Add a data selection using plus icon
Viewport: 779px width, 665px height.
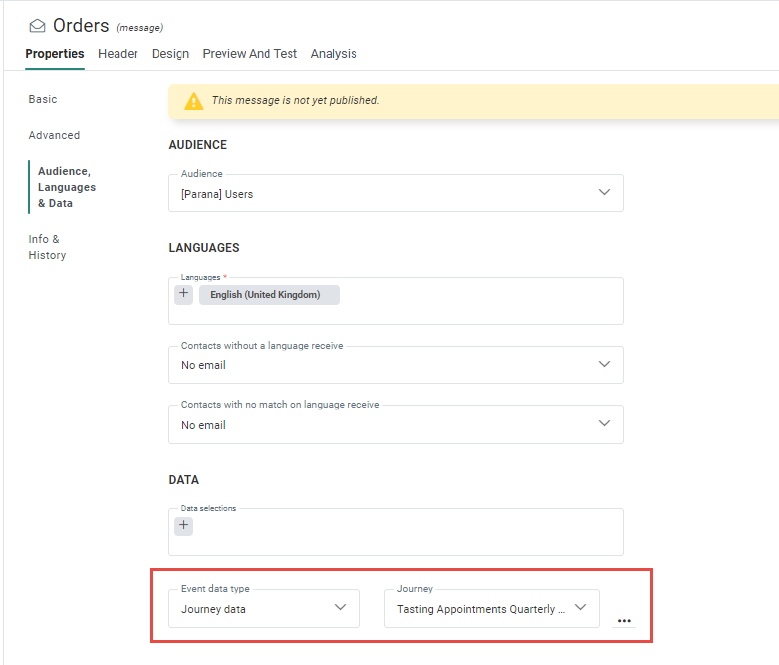point(184,526)
